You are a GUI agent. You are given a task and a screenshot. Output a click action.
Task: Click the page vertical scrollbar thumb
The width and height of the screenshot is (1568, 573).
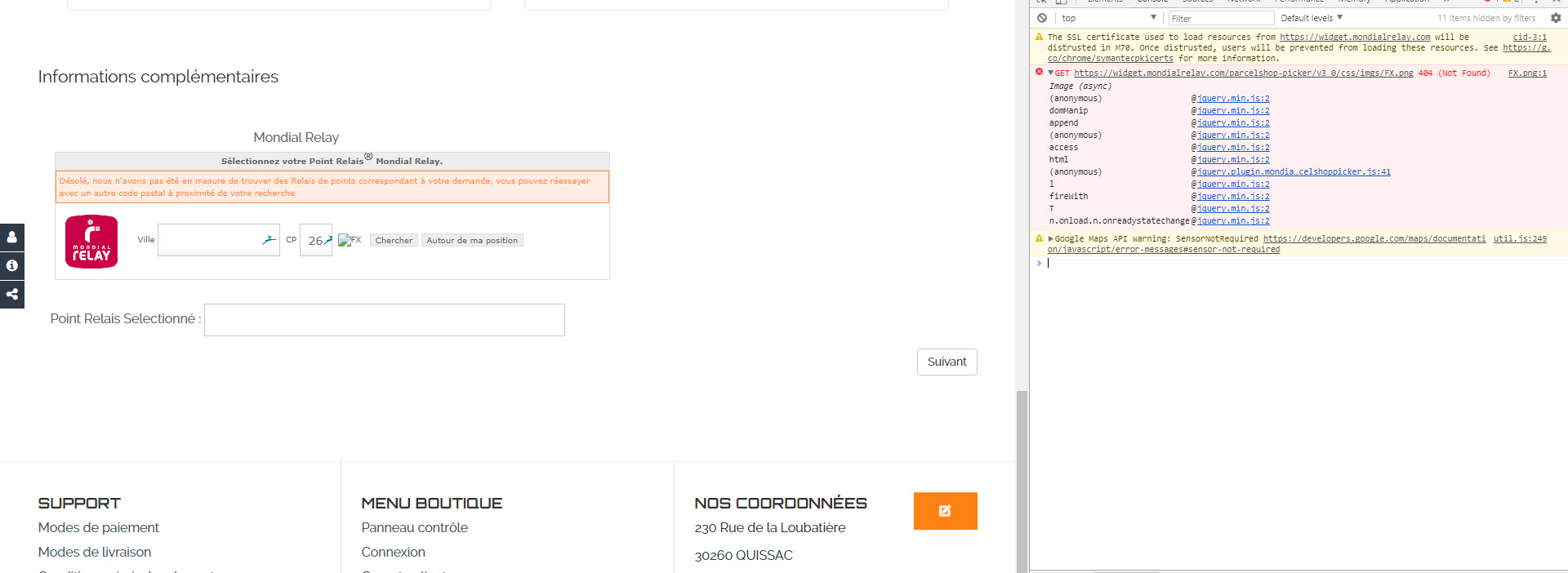point(1022,482)
